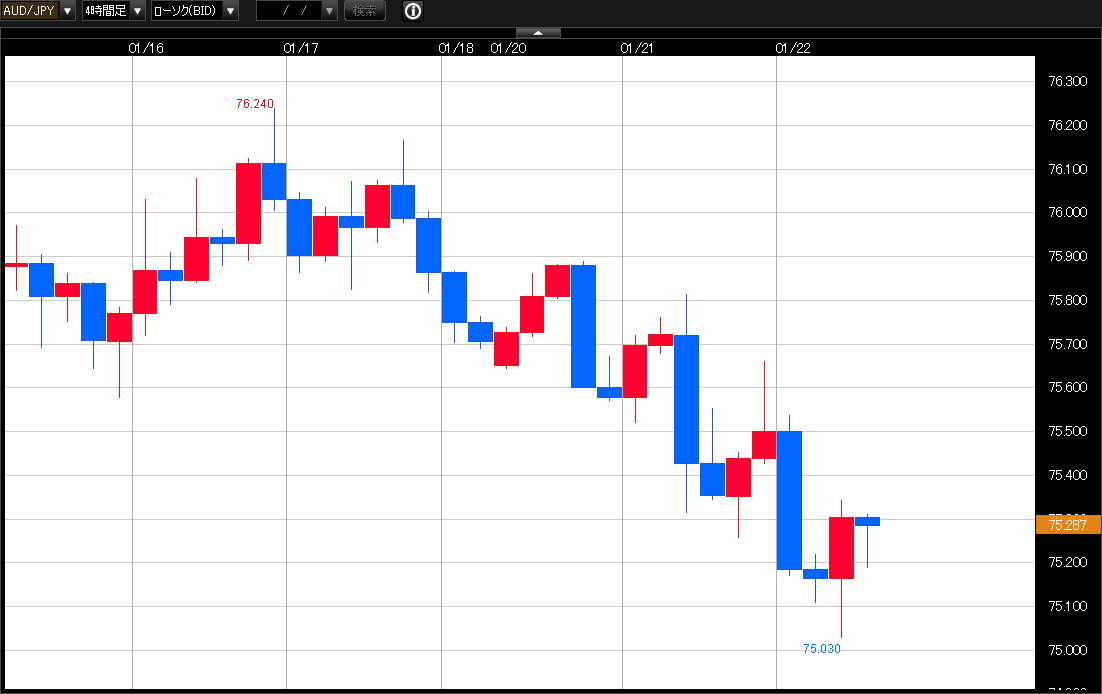The image size is (1102, 694).
Task: Open the date picker dropdown arrow
Action: [x=330, y=11]
